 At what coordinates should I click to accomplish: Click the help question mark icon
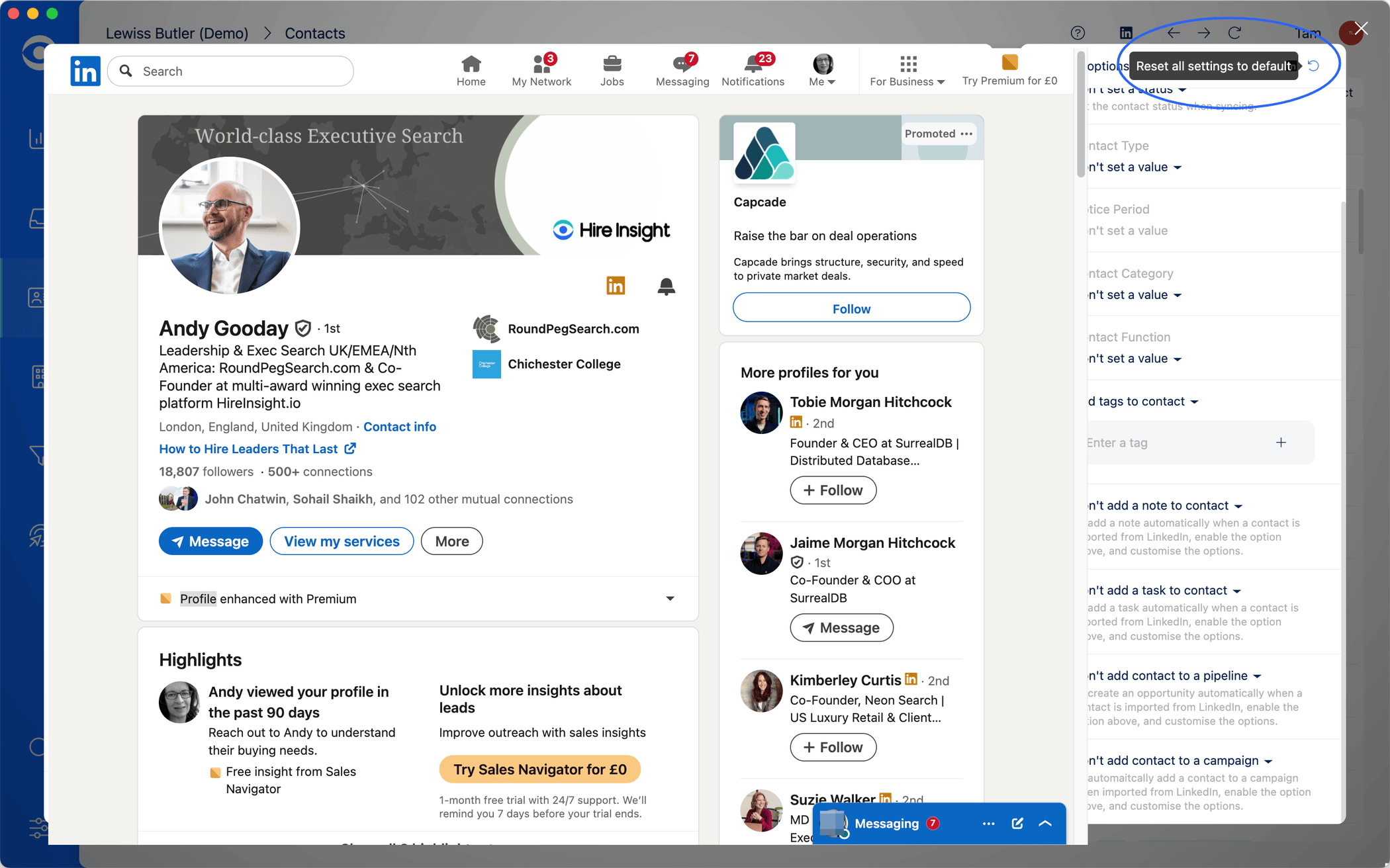tap(1078, 32)
